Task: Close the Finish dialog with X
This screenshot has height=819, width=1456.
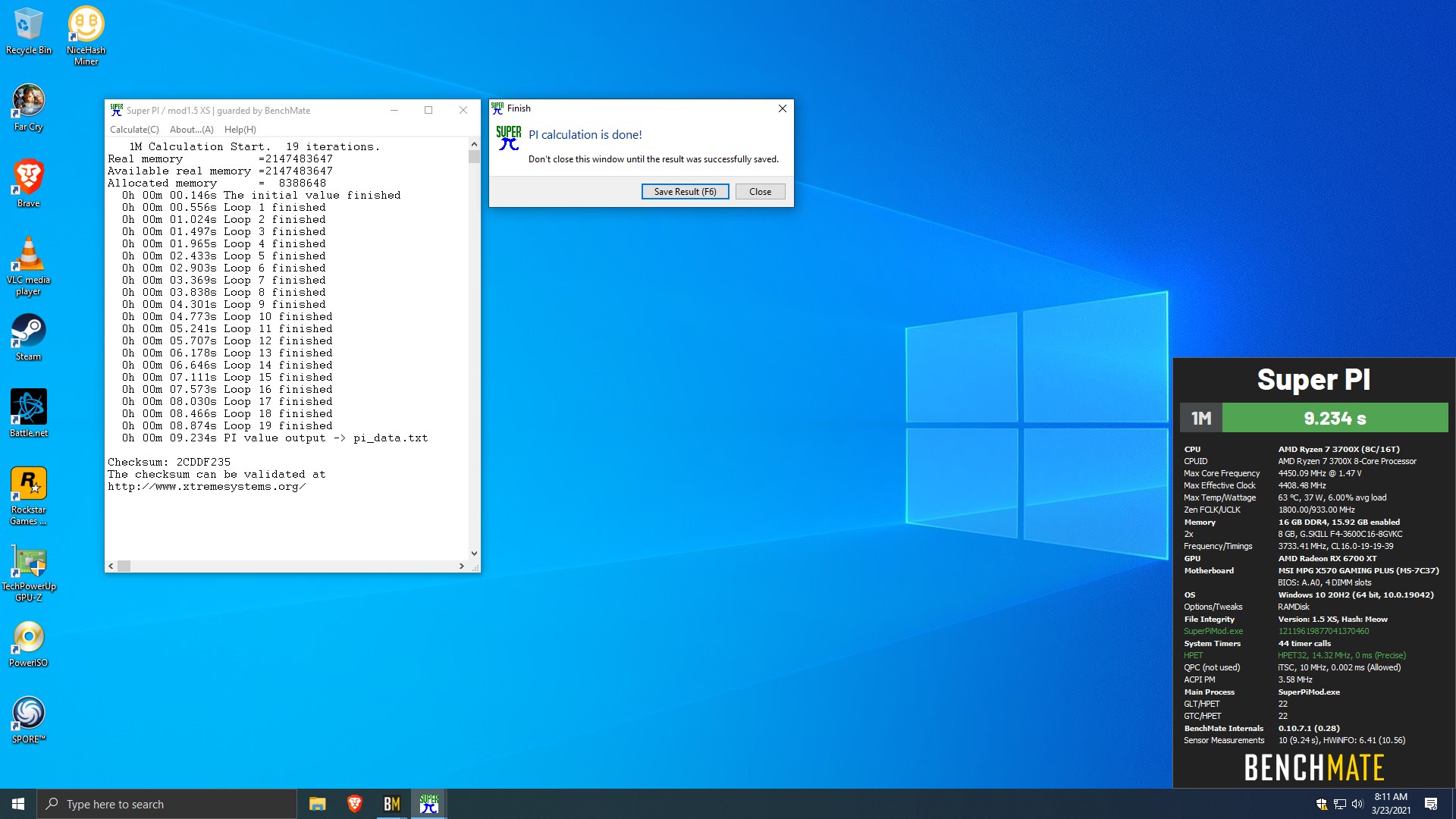Action: point(782,108)
